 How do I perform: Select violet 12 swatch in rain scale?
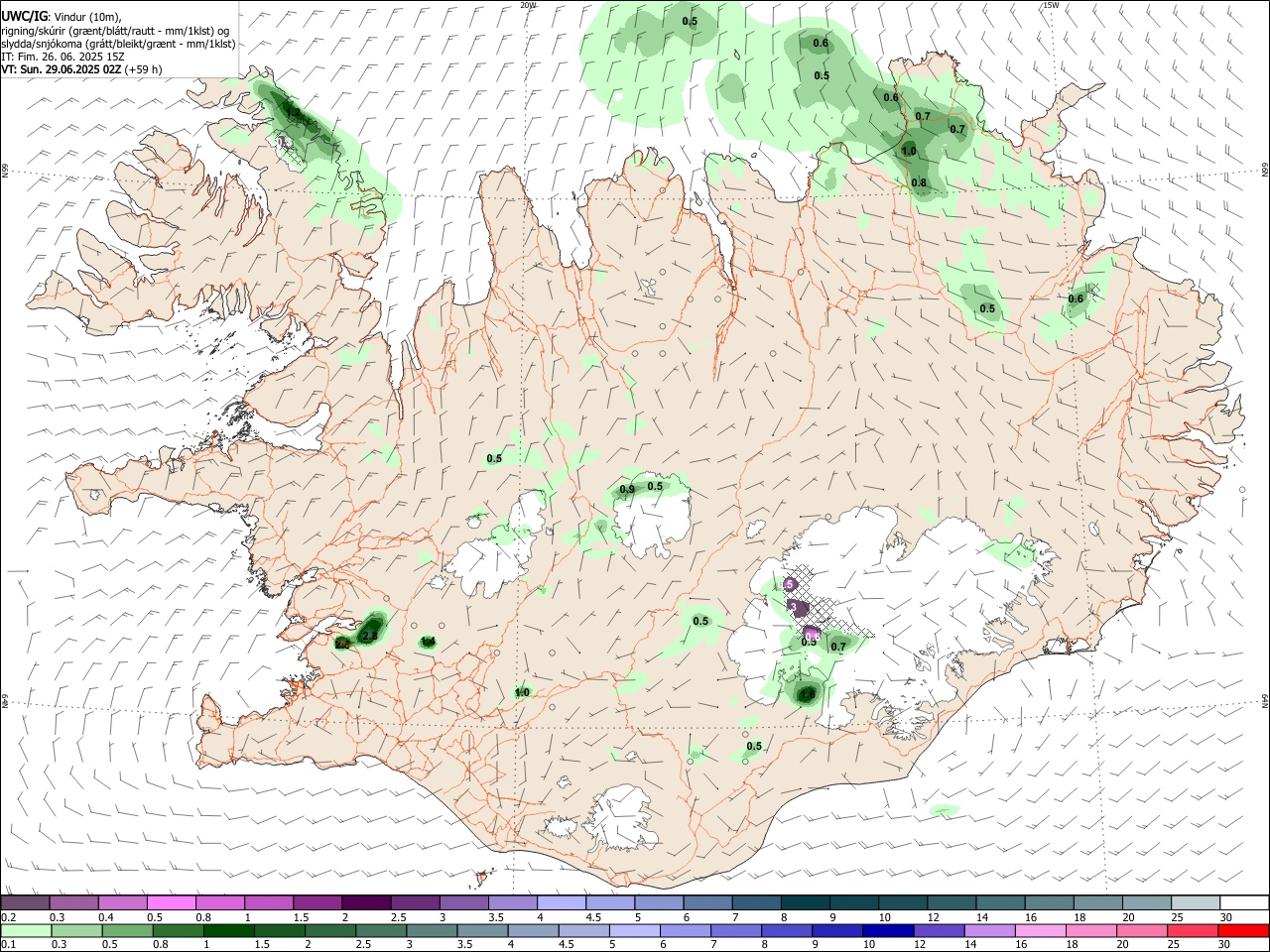[x=938, y=930]
